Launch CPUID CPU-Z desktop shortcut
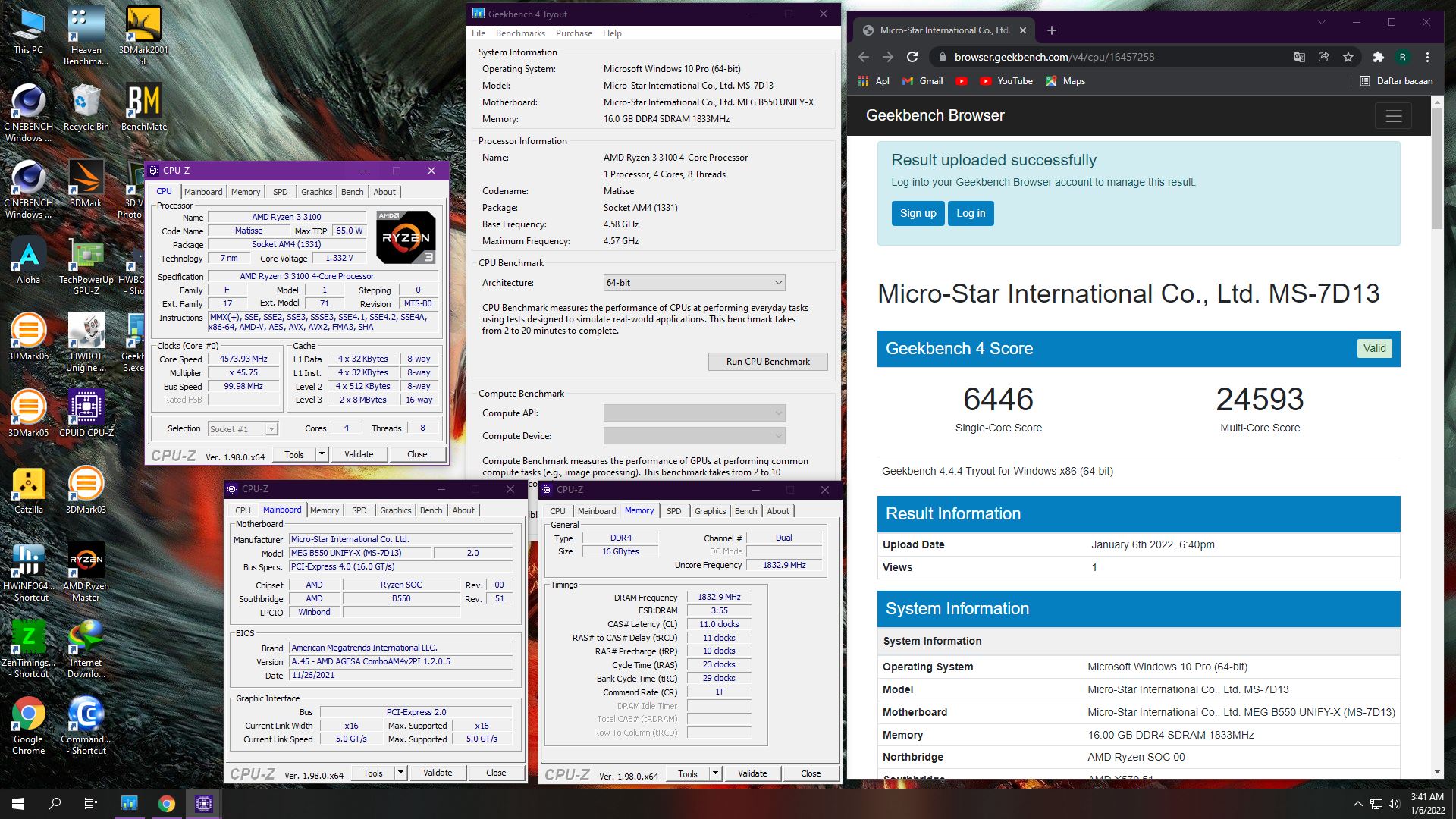Viewport: 1456px width, 819px height. pos(86,414)
